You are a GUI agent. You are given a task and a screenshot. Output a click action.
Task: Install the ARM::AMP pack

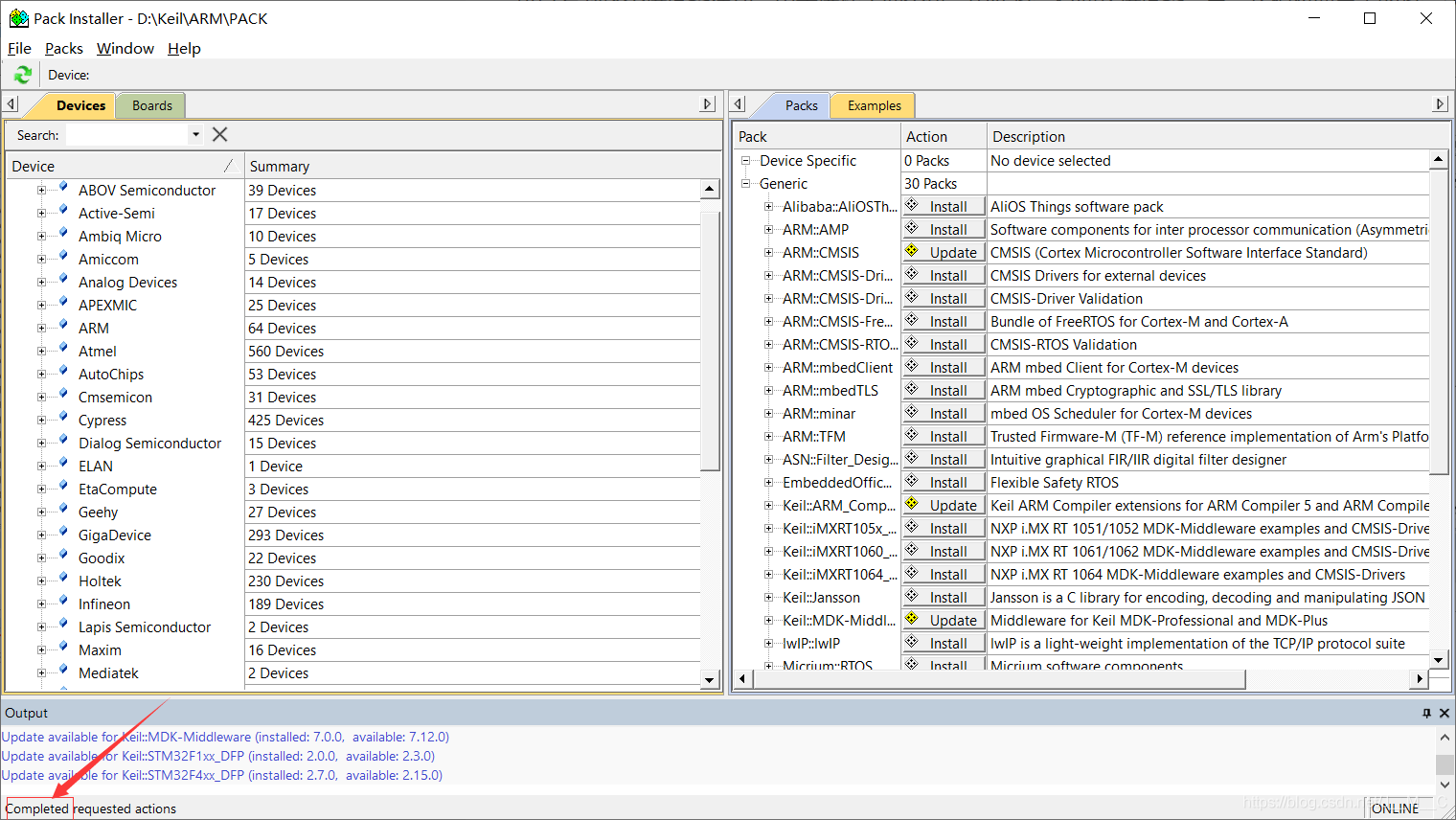point(944,229)
